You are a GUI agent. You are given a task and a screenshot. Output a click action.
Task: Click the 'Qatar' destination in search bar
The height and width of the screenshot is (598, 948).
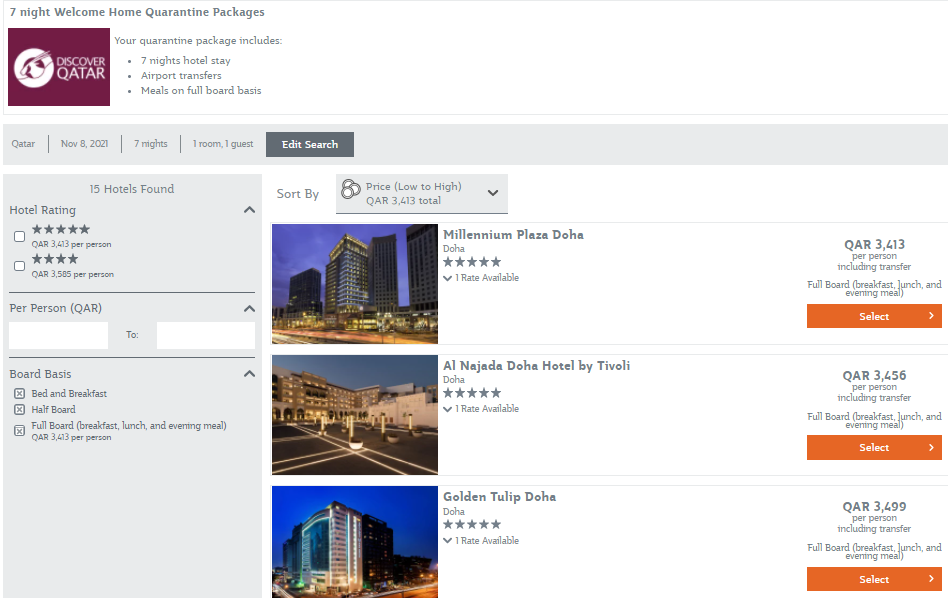[x=23, y=144]
